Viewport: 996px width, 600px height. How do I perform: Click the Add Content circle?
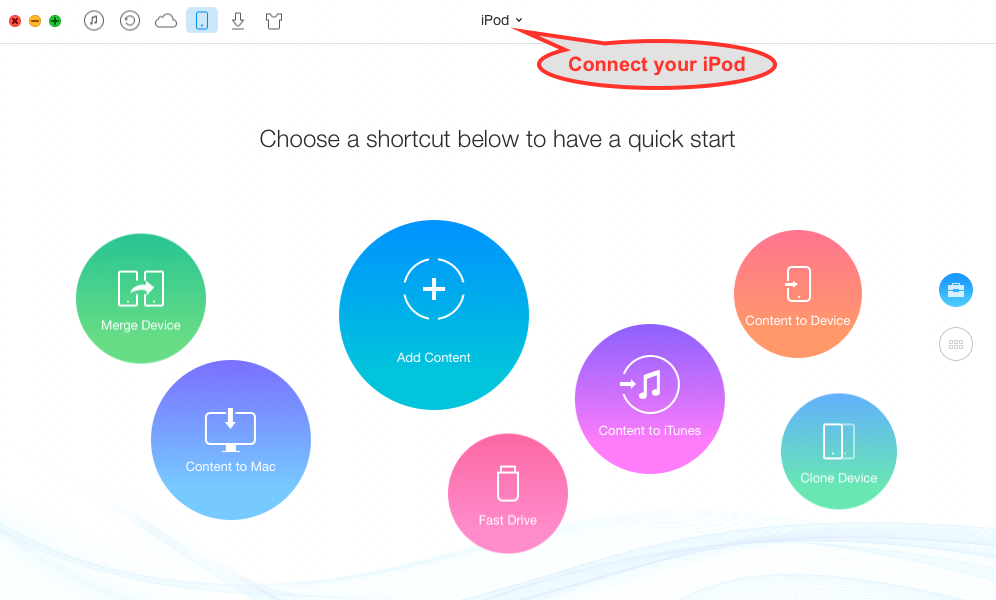pyautogui.click(x=434, y=315)
